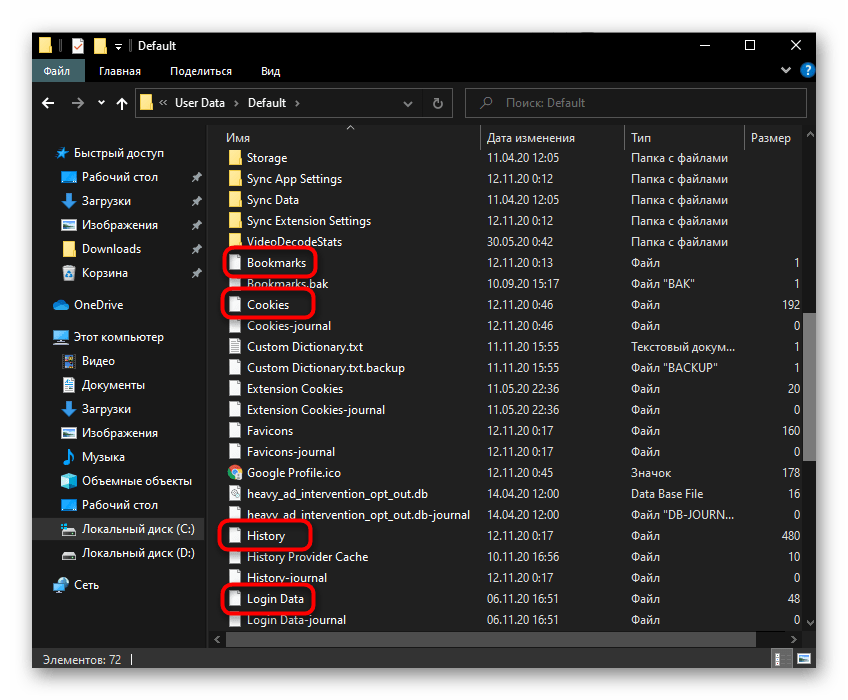The width and height of the screenshot is (848, 700).
Task: Switch to large icons view in status bar
Action: point(804,659)
